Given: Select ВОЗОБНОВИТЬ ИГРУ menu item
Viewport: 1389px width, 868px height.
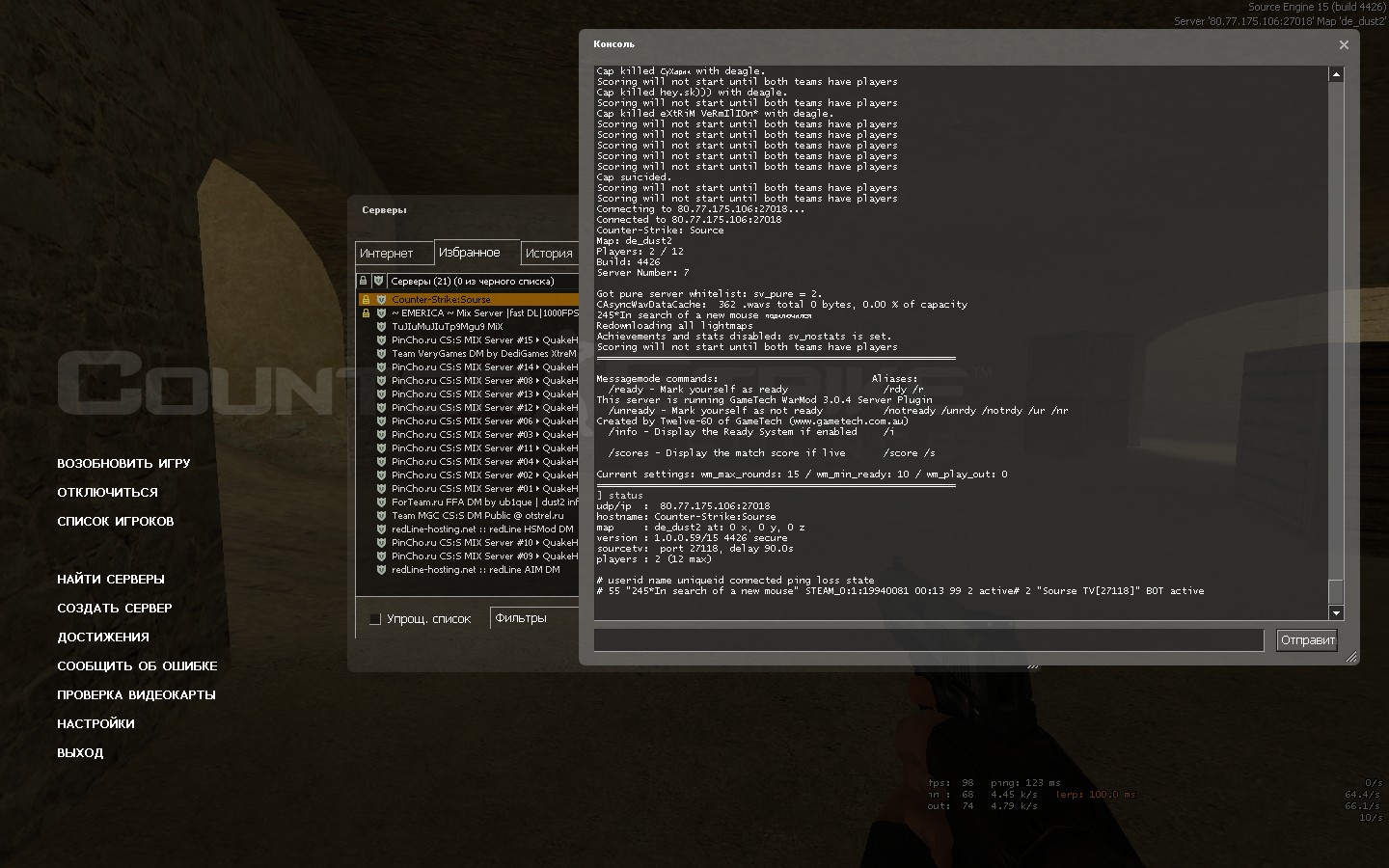Looking at the screenshot, I should (123, 464).
